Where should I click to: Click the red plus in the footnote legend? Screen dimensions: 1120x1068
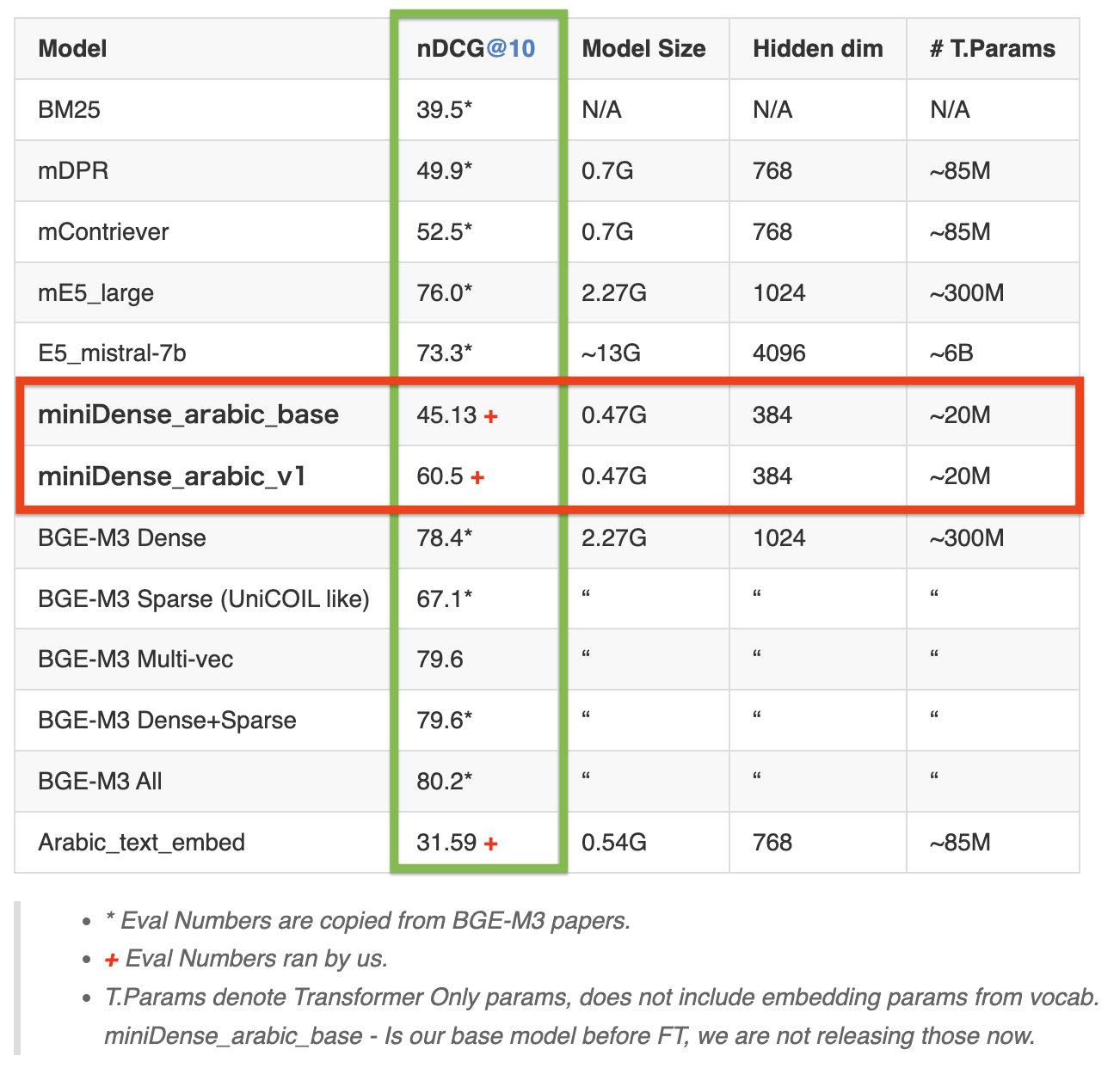click(111, 960)
